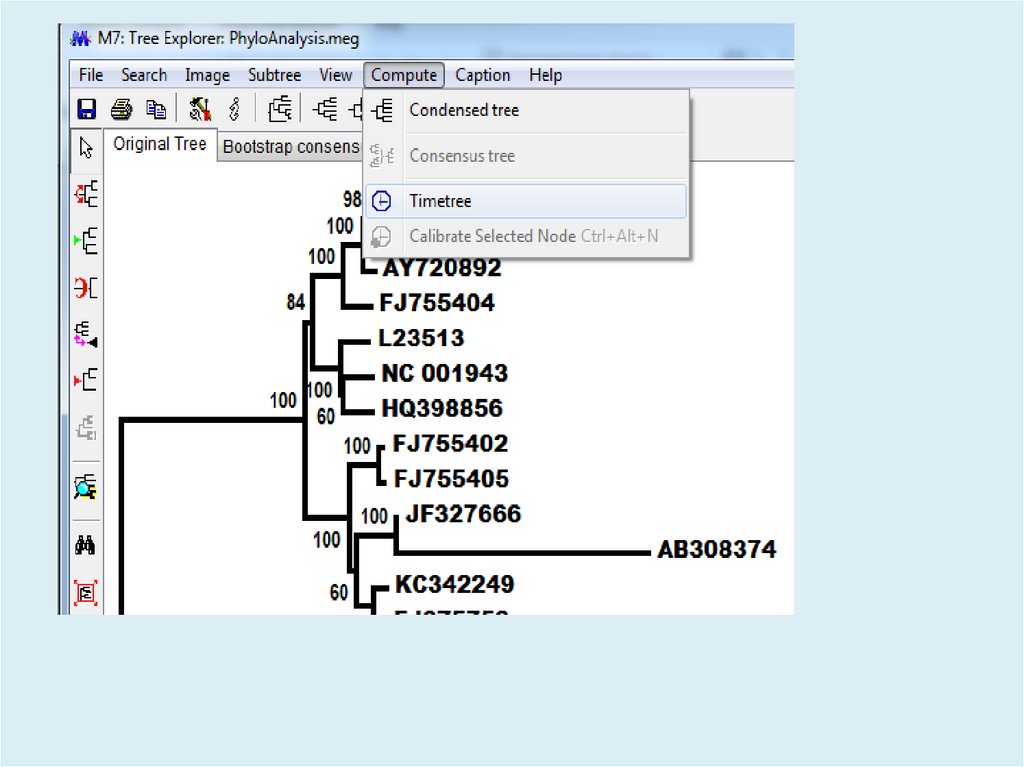Open the File menu
The width and height of the screenshot is (1024, 767).
pyautogui.click(x=91, y=75)
